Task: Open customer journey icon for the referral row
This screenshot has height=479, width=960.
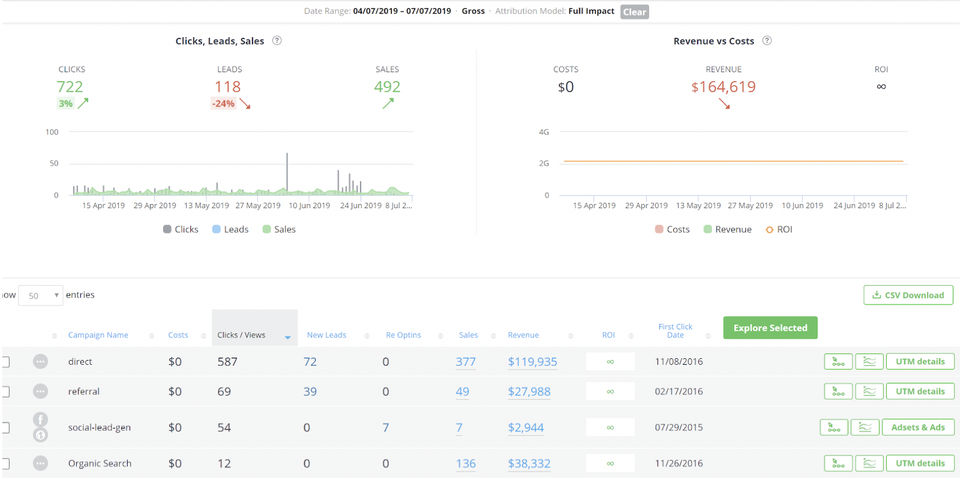Action: [838, 391]
